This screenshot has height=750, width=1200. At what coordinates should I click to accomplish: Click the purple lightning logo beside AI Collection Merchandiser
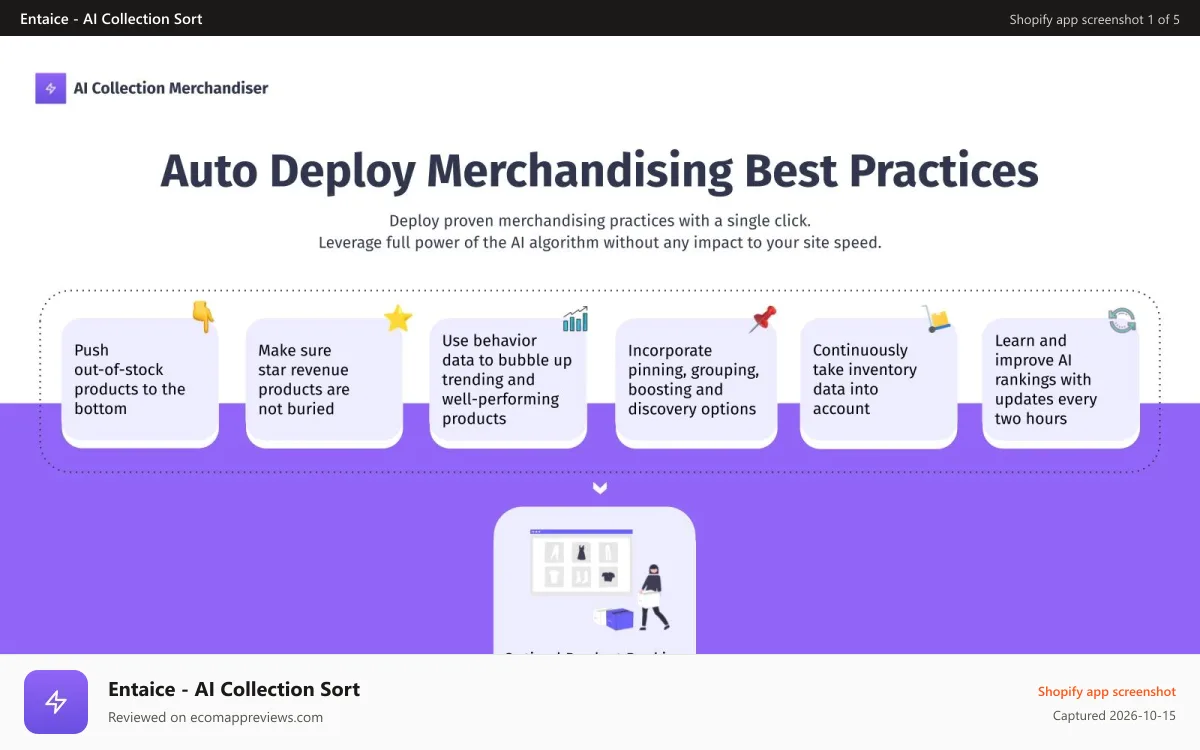(x=50, y=88)
